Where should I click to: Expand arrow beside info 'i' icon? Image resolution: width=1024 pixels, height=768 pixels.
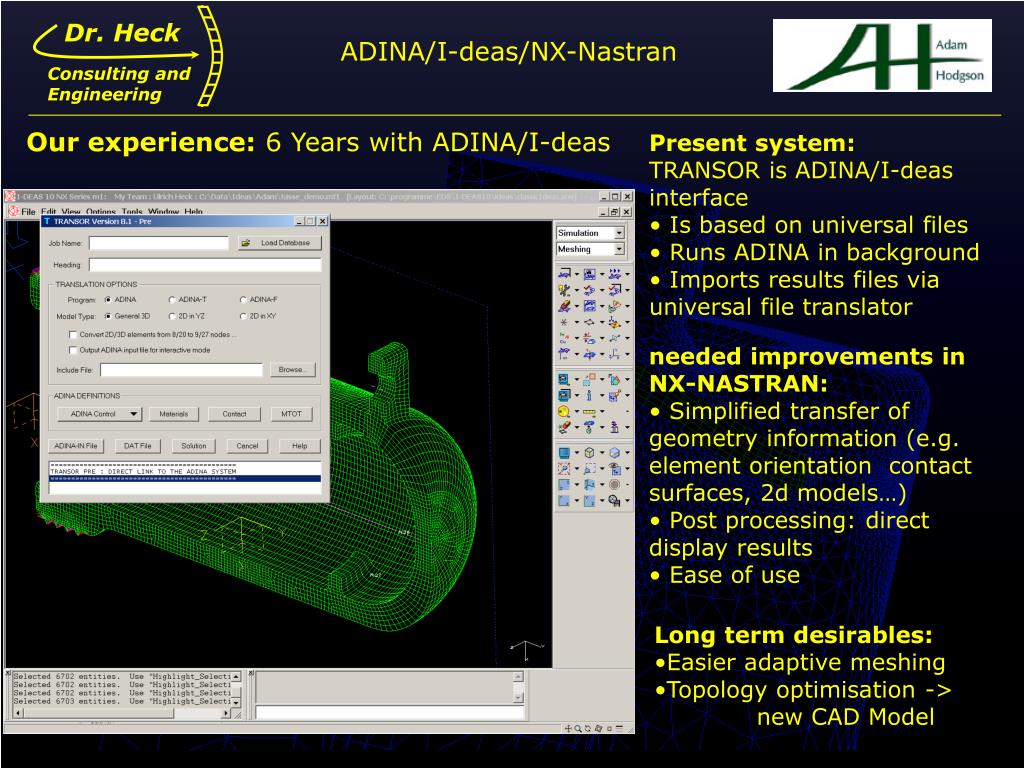[x=602, y=395]
